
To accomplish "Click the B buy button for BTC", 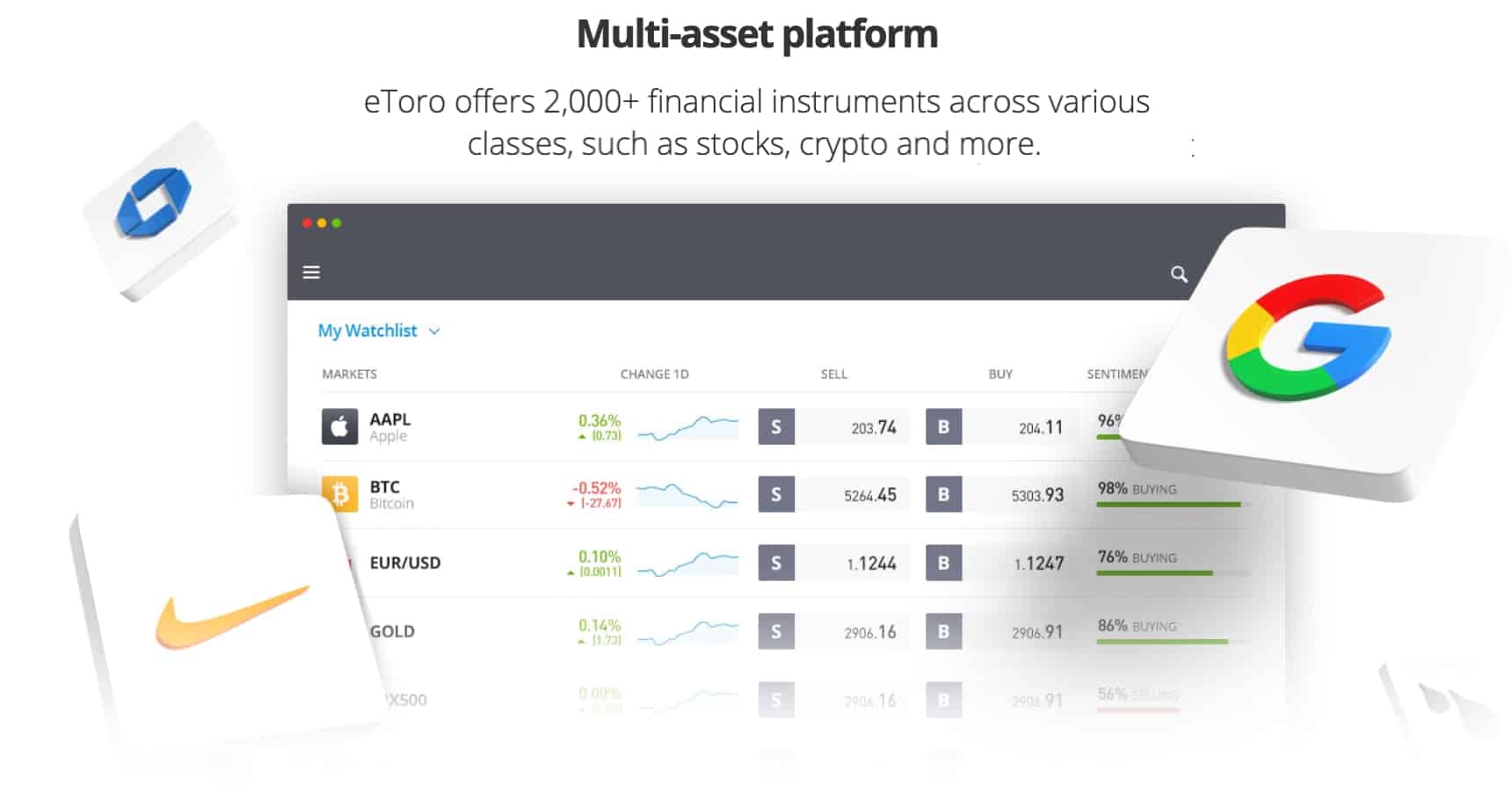I will click(x=943, y=494).
